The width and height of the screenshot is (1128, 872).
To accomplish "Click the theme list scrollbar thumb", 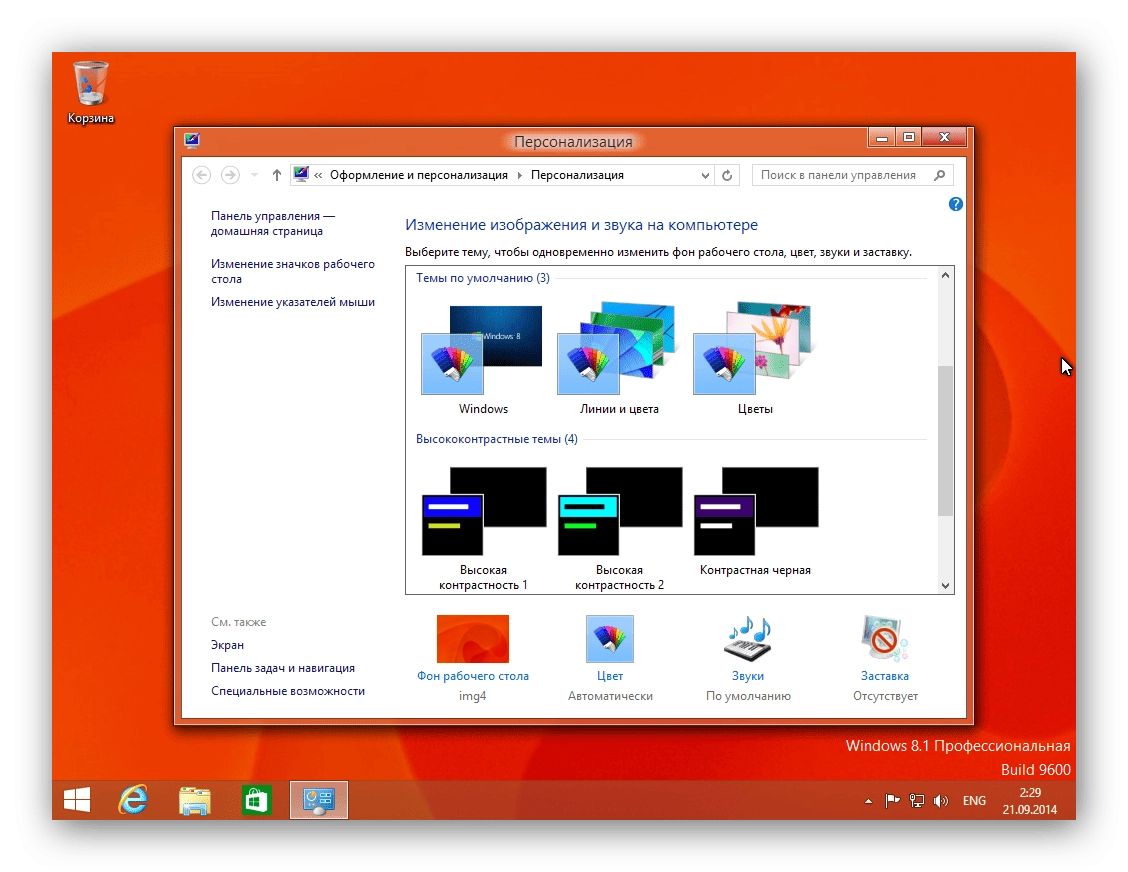I will (945, 440).
